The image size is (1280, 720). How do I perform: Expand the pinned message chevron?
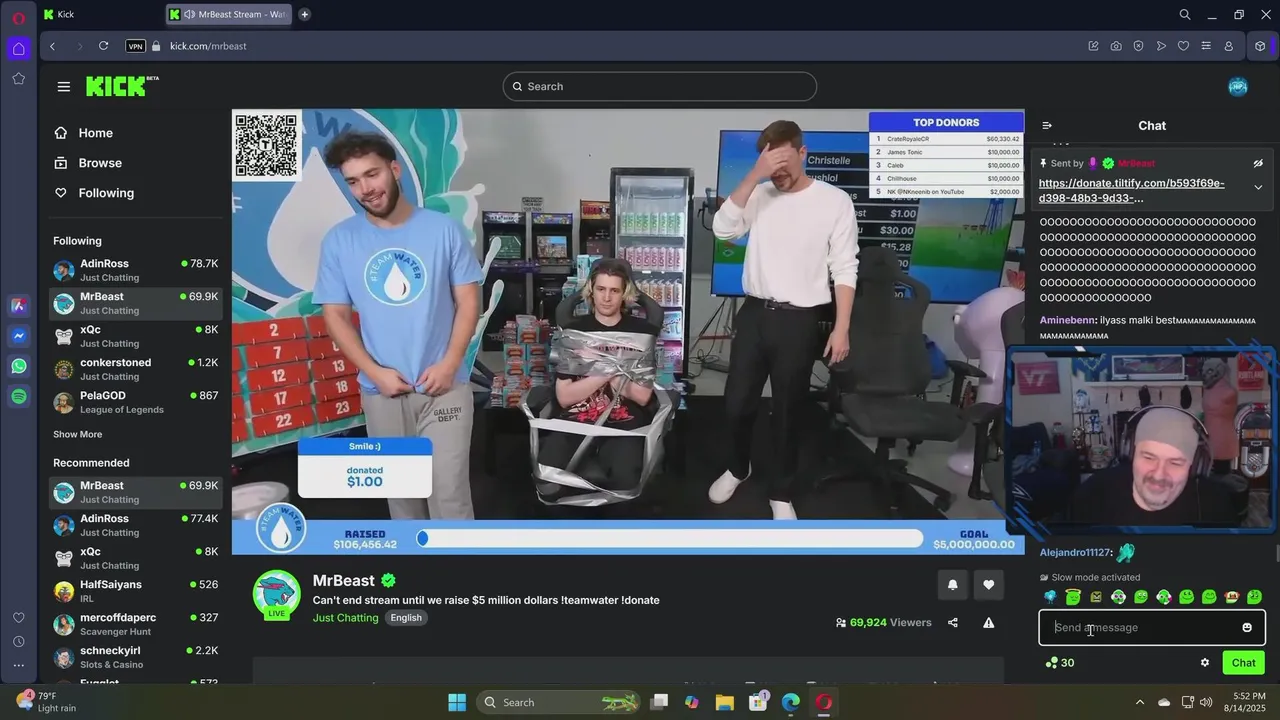point(1258,187)
